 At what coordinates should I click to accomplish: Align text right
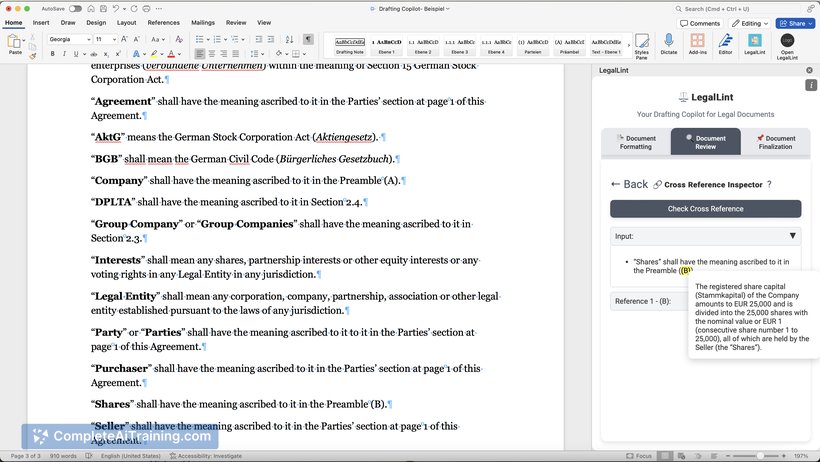click(x=224, y=54)
